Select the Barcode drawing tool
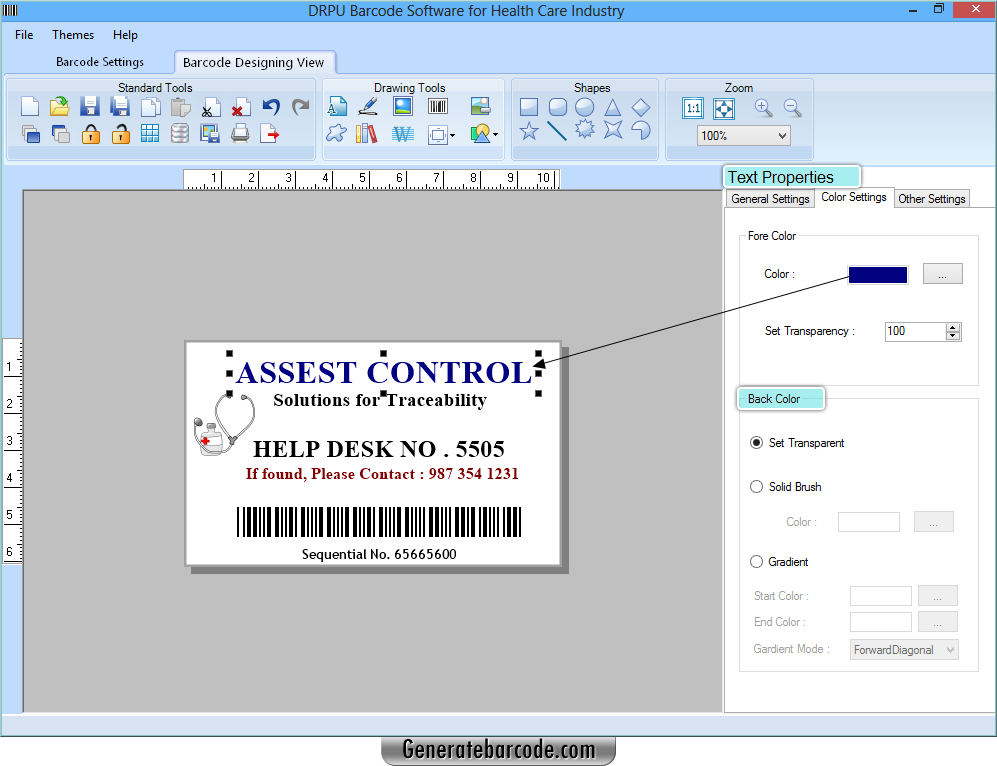The width and height of the screenshot is (997, 766). [437, 105]
